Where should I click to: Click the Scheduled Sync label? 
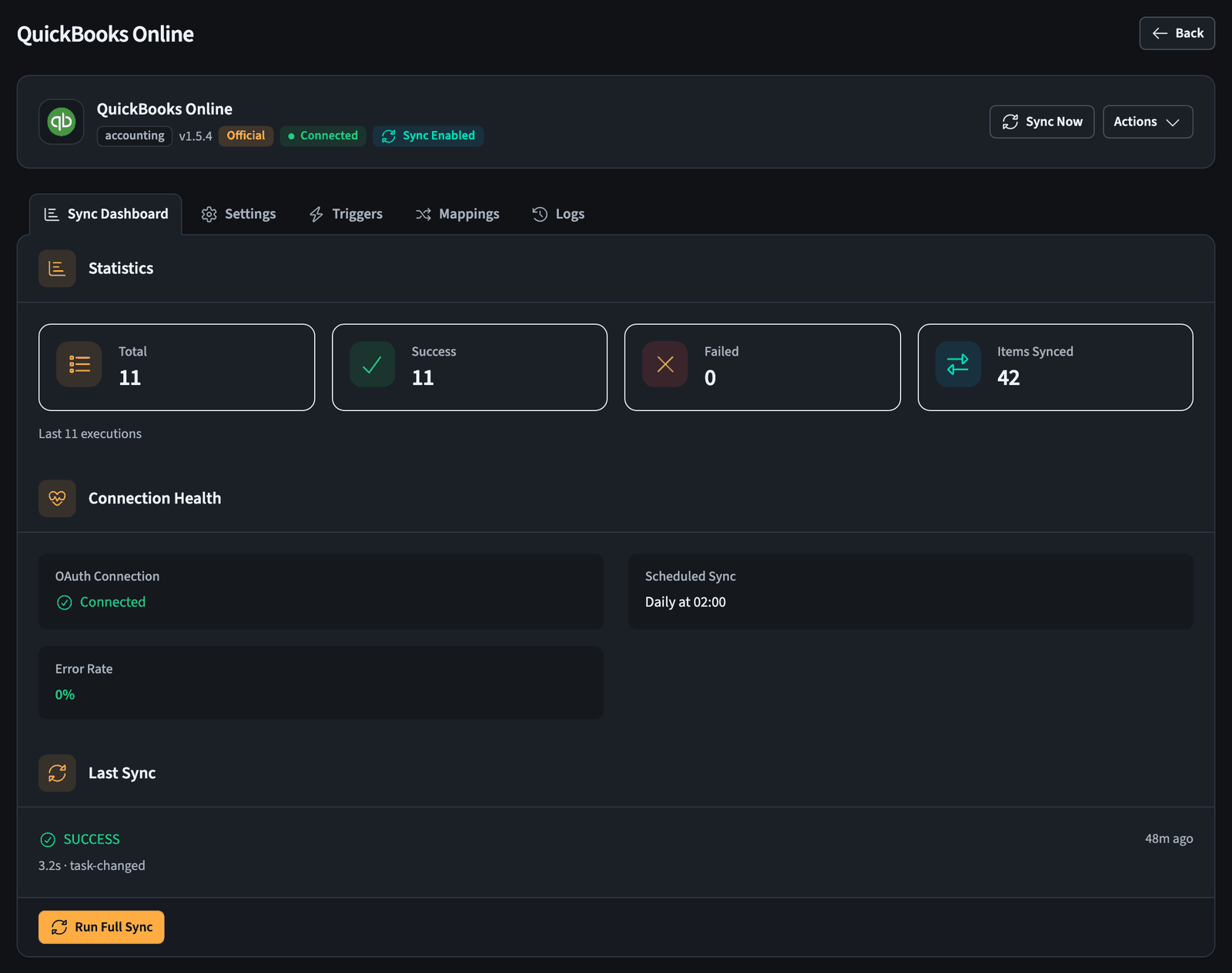[x=690, y=576]
